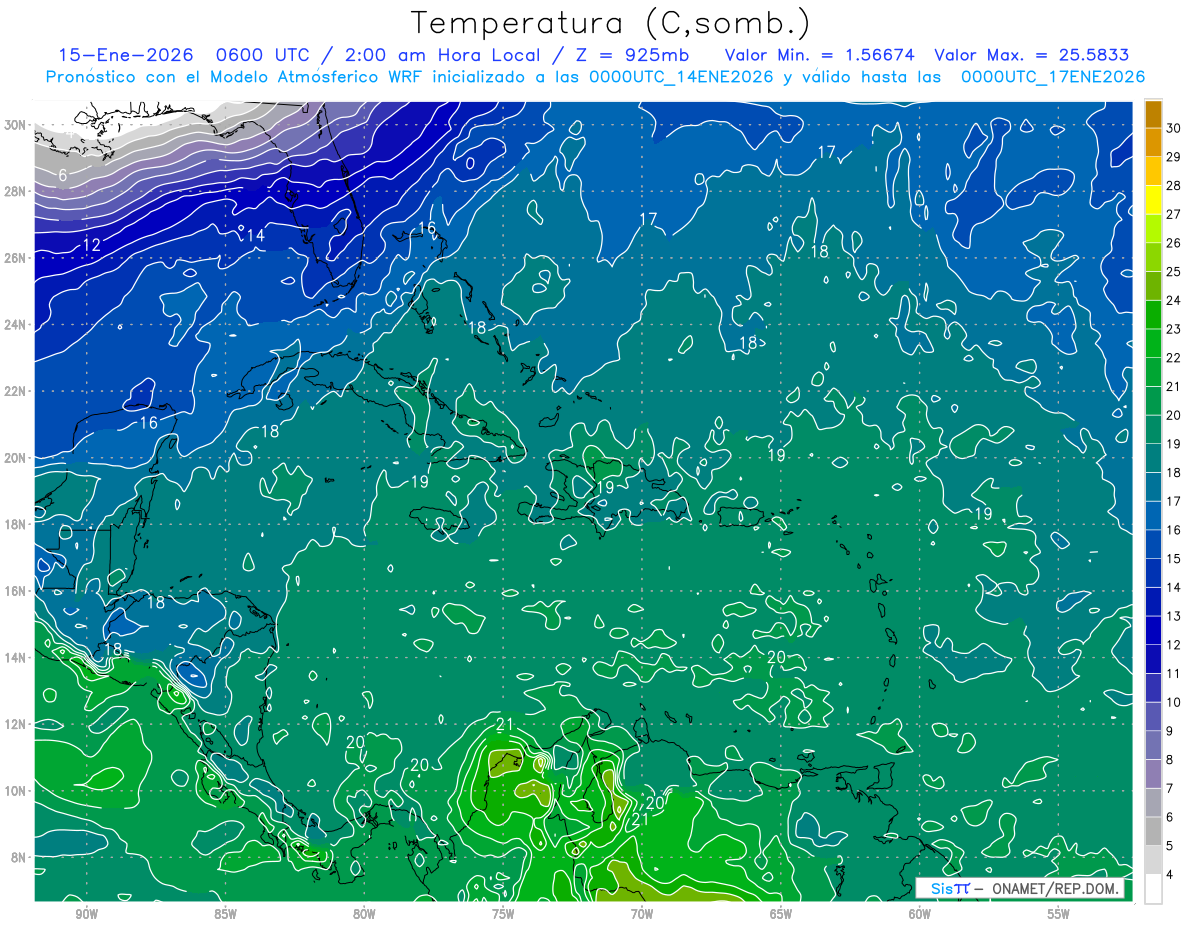This screenshot has width=1200, height=927.
Task: Click the "16N" latitude label
Action: tap(15, 591)
